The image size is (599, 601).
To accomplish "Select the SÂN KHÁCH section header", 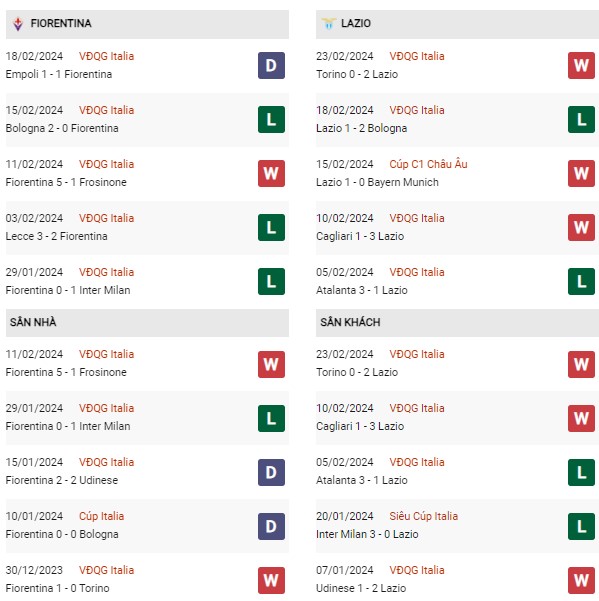I will [457, 323].
